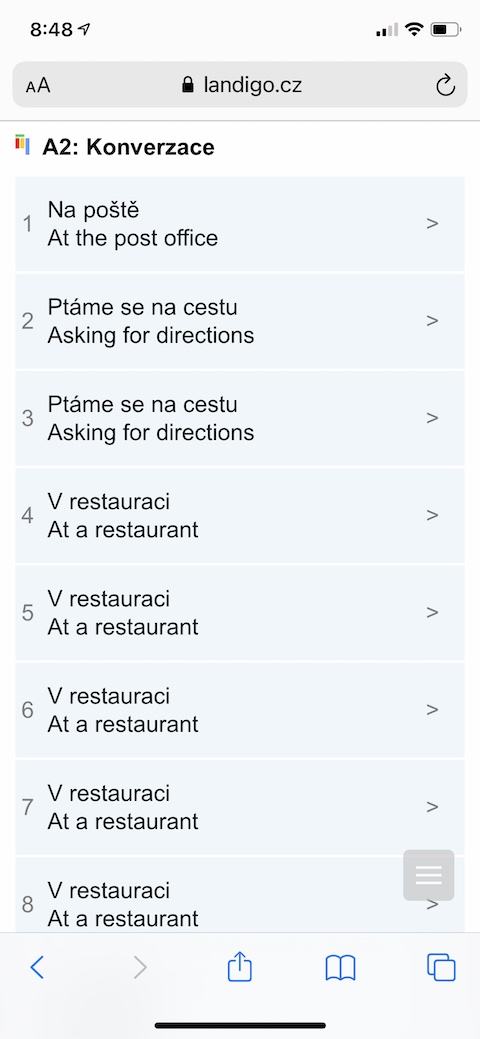The width and height of the screenshot is (480, 1039).
Task: Open Safari bookmarks book icon
Action: [x=341, y=968]
